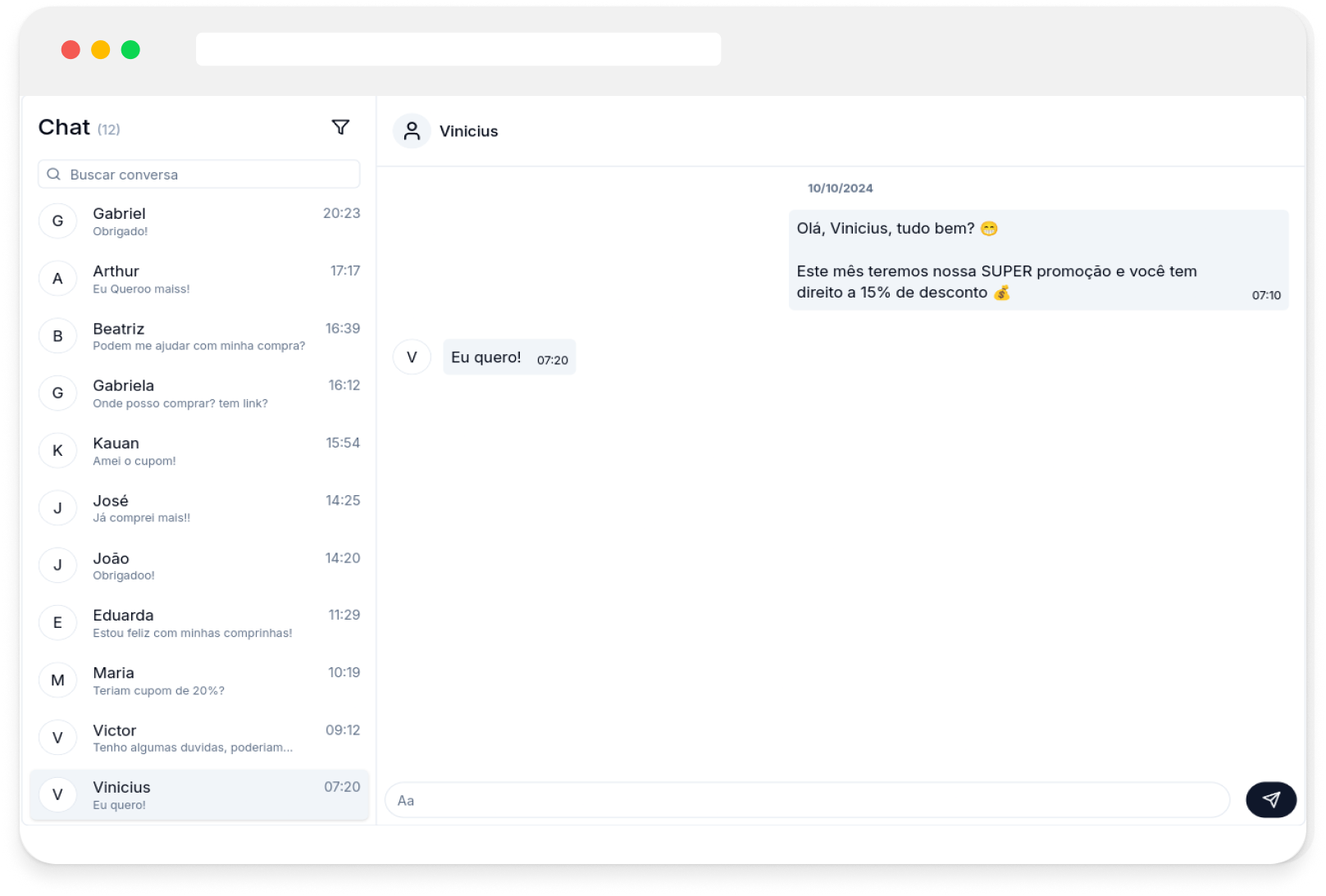The width and height of the screenshot is (1326, 896).
Task: Click the 'Eu quero!' received message bubble
Action: point(509,357)
